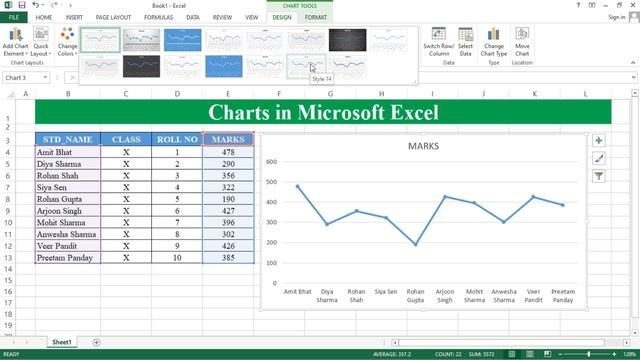The width and height of the screenshot is (640, 360).
Task: Open Change Colors palette
Action: tap(67, 42)
